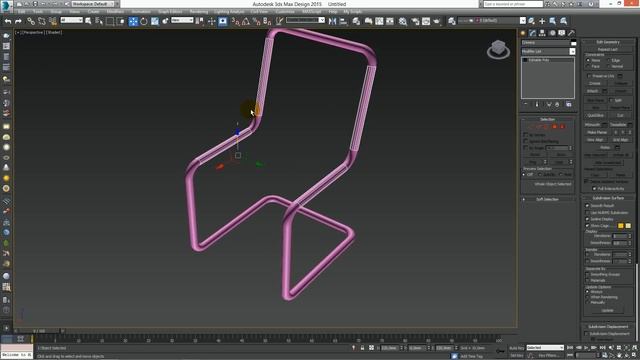The height and width of the screenshot is (360, 640).
Task: Open the Graph Editors menu
Action: [x=170, y=12]
